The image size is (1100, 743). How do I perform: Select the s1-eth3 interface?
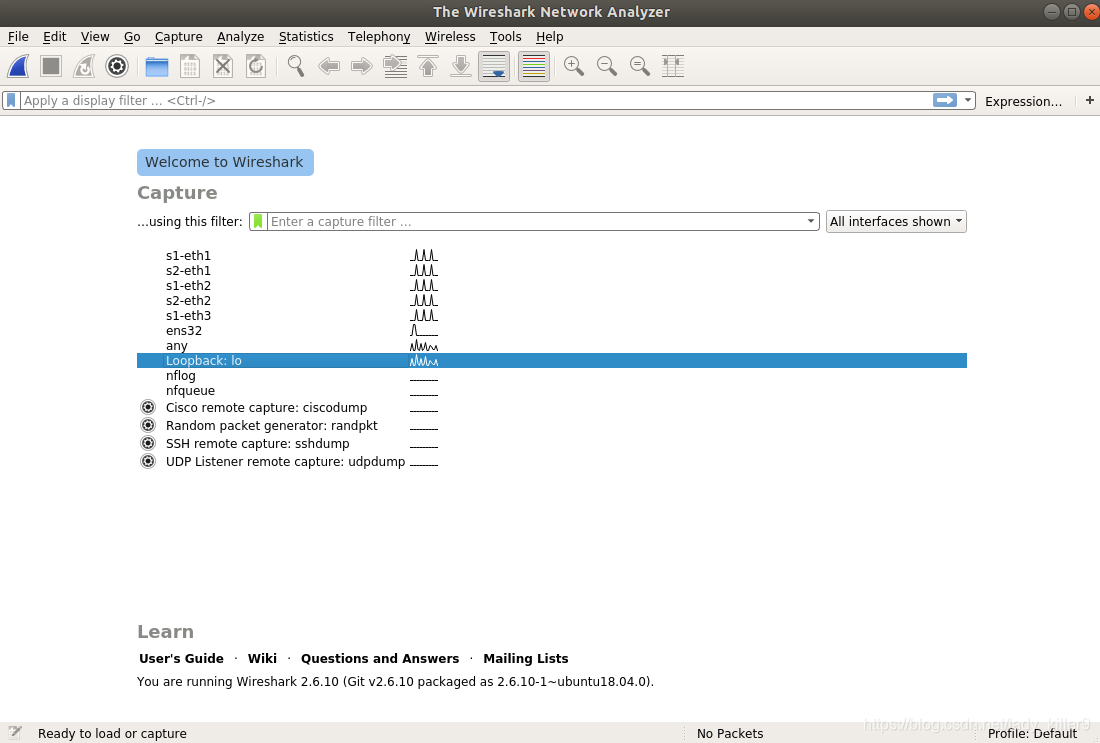tap(551, 316)
